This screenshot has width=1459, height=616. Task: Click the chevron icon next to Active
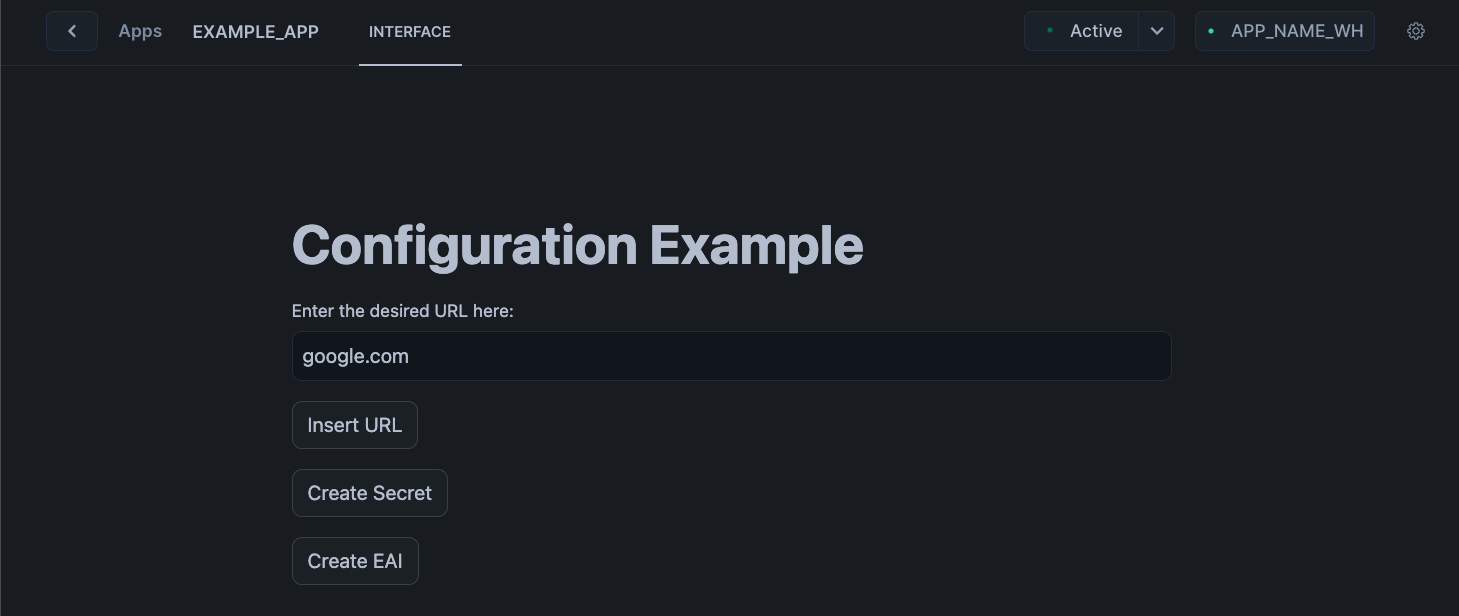[1157, 31]
